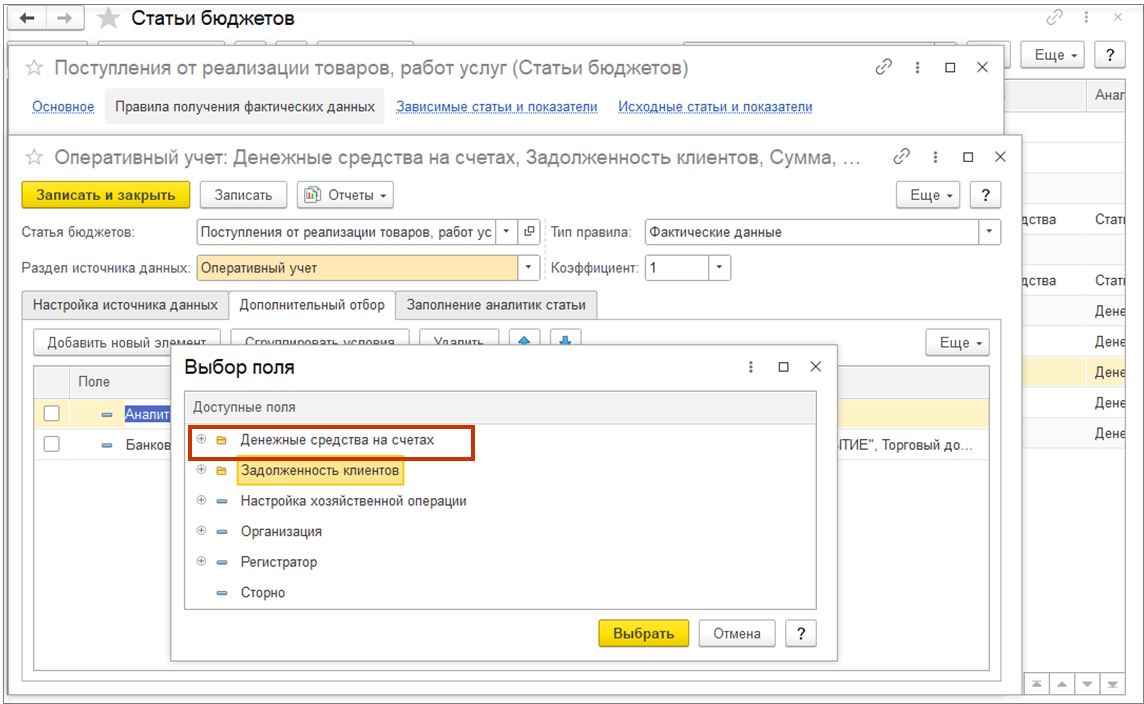Expand Денежные средства на счетах node

(201, 439)
